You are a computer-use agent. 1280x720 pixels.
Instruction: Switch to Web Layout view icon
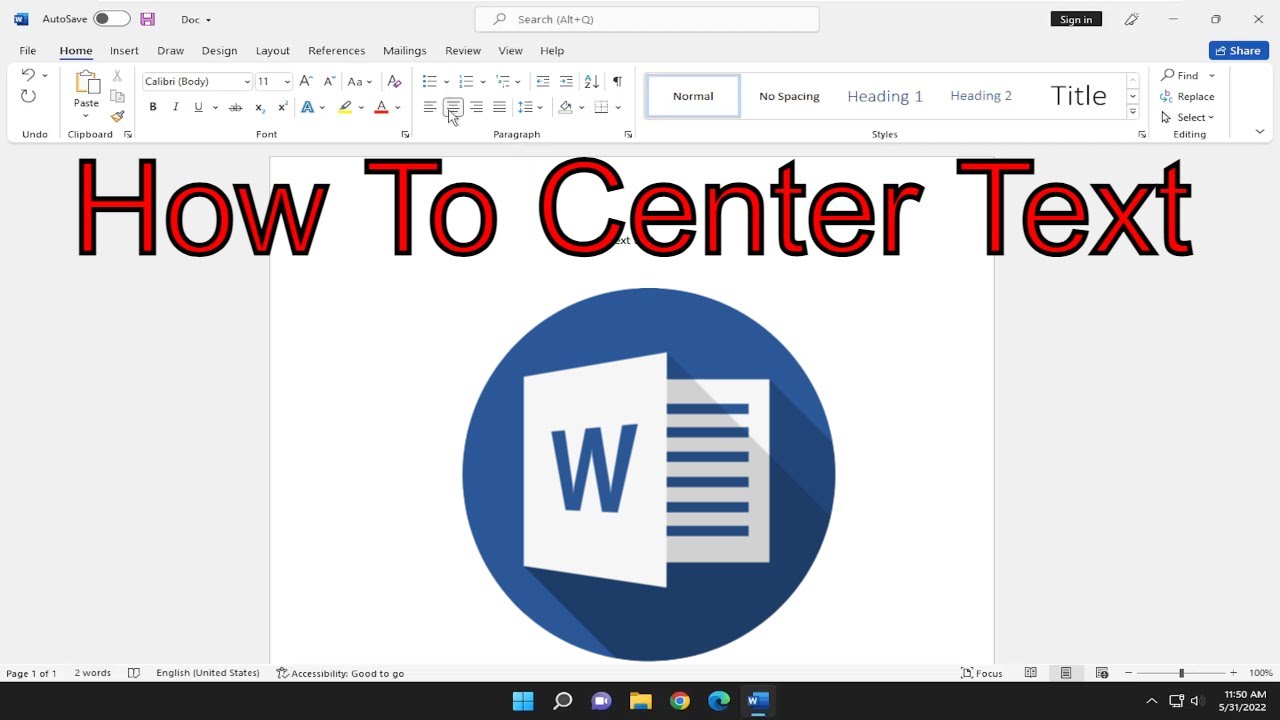click(x=1102, y=673)
